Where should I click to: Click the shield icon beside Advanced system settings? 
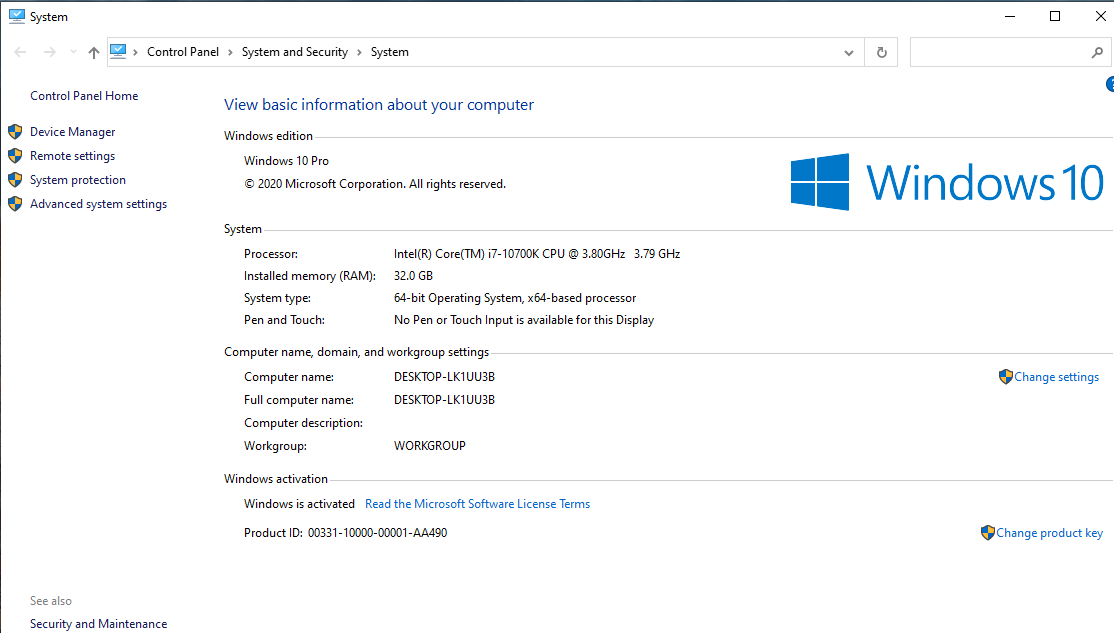[x=15, y=204]
